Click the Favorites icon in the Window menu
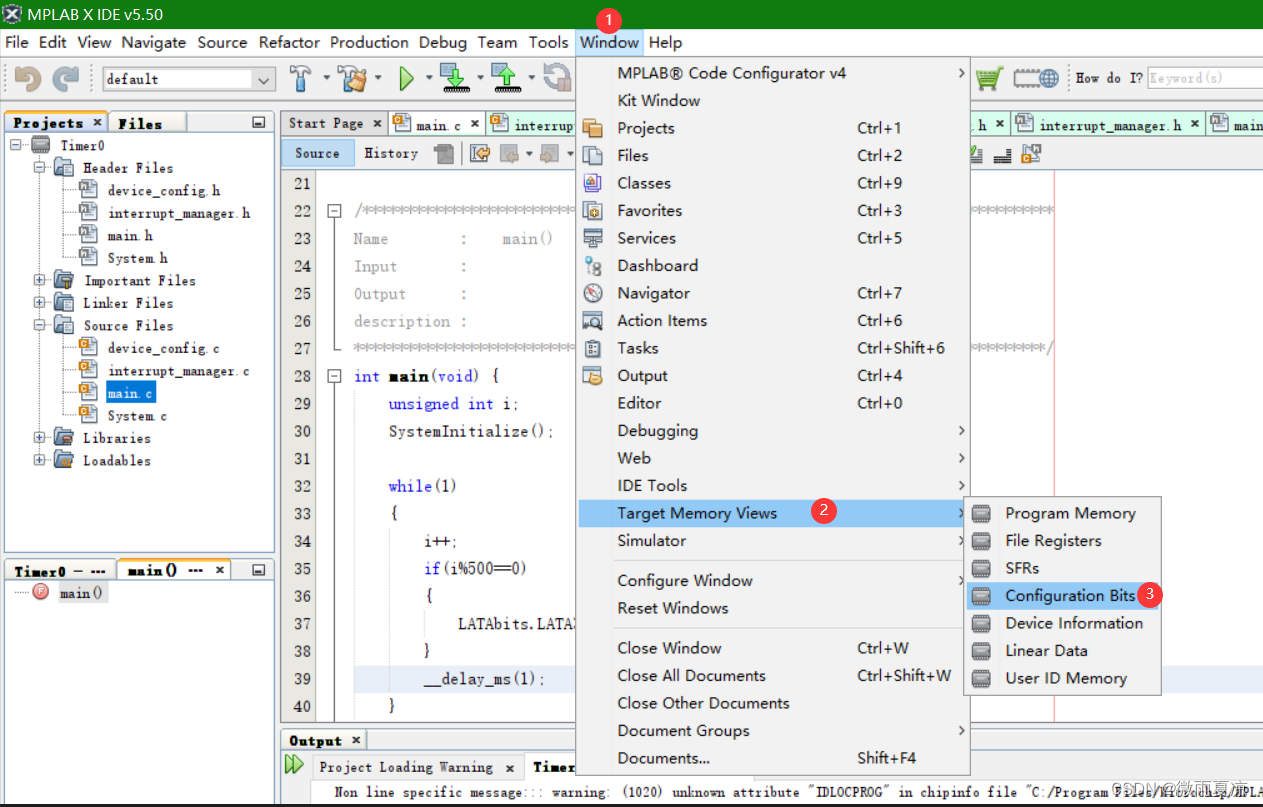Viewport: 1263px width, 807px height. [593, 211]
